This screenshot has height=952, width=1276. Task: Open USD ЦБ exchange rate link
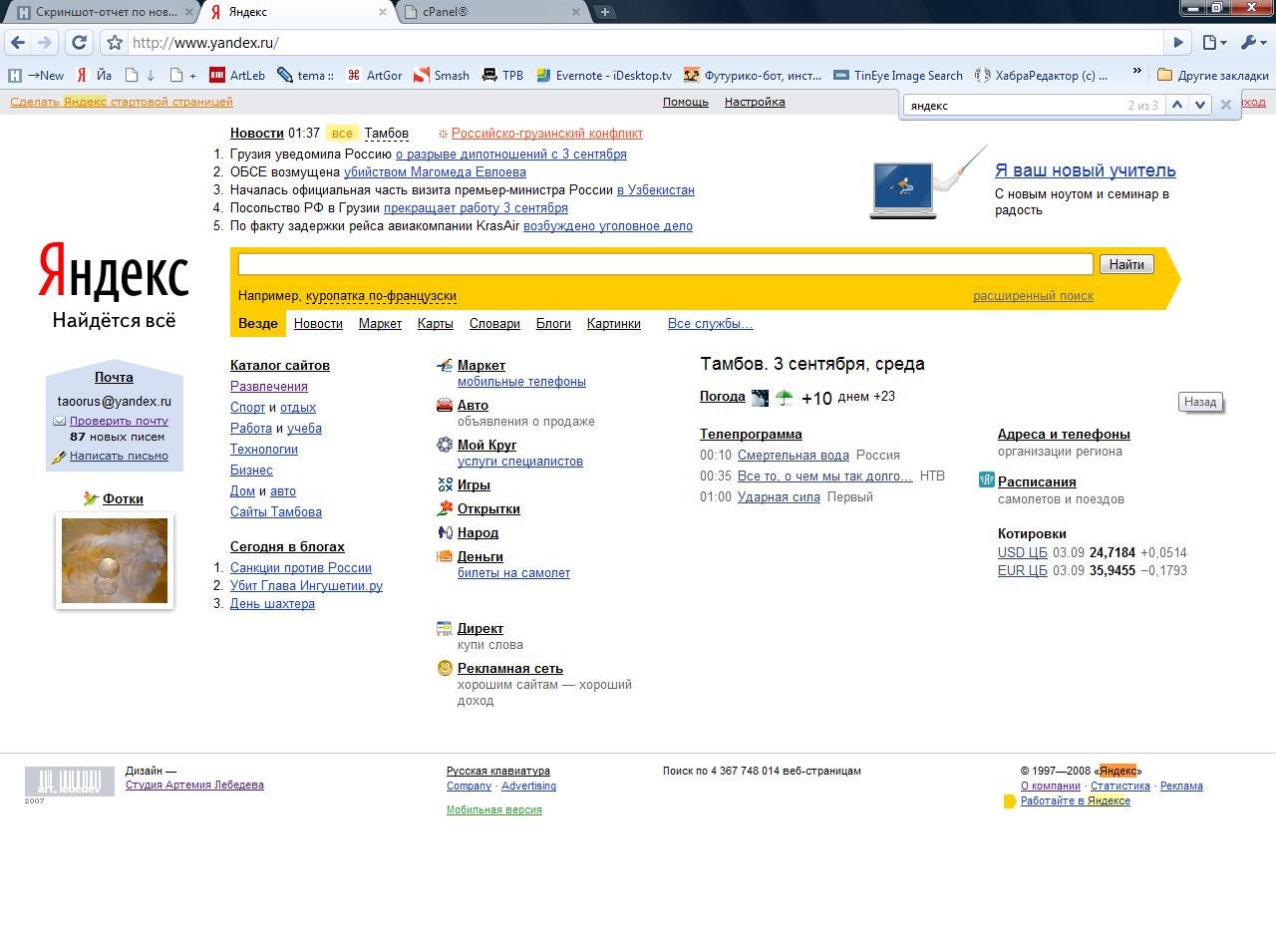tap(1023, 553)
